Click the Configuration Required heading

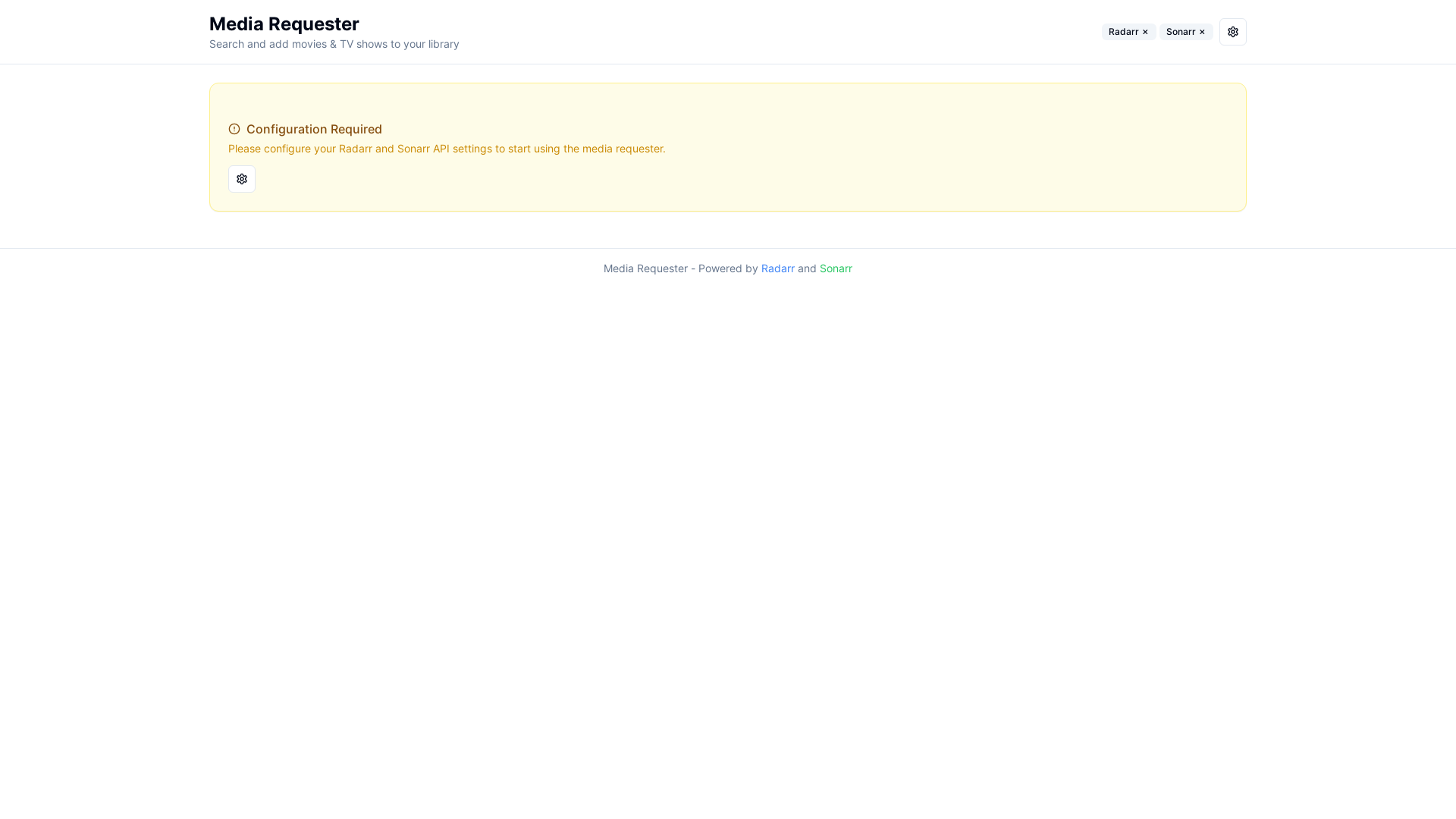click(314, 129)
